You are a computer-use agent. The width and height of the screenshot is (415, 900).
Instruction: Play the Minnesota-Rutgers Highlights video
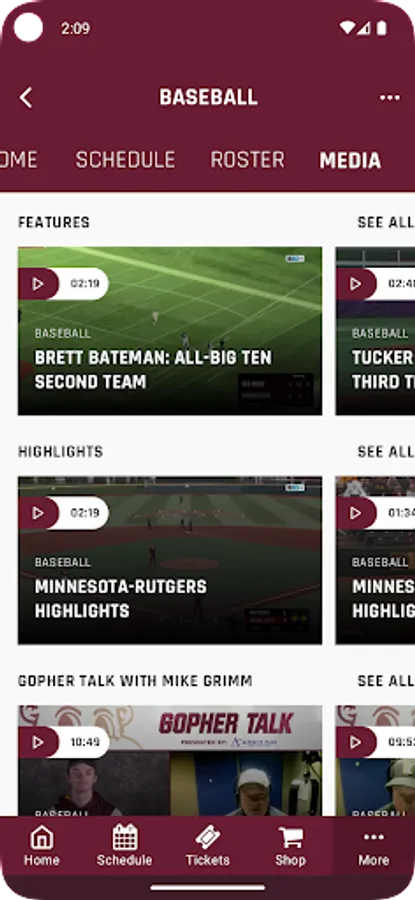click(38, 513)
